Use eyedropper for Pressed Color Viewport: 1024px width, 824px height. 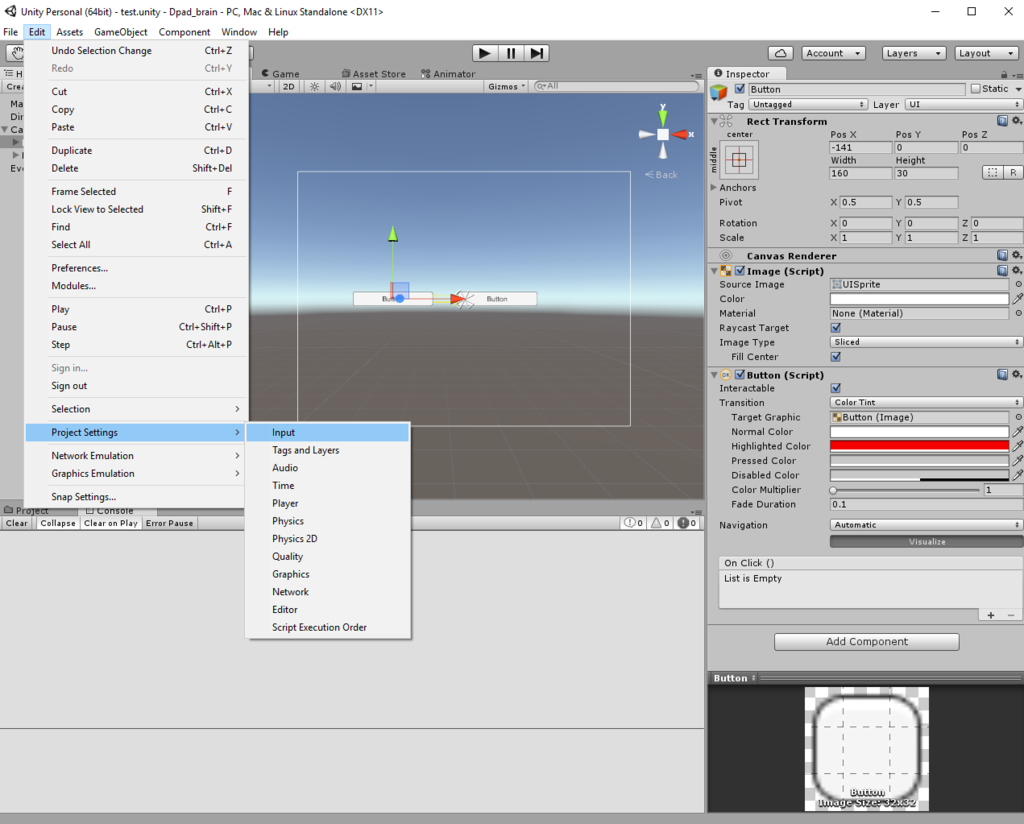click(1017, 460)
